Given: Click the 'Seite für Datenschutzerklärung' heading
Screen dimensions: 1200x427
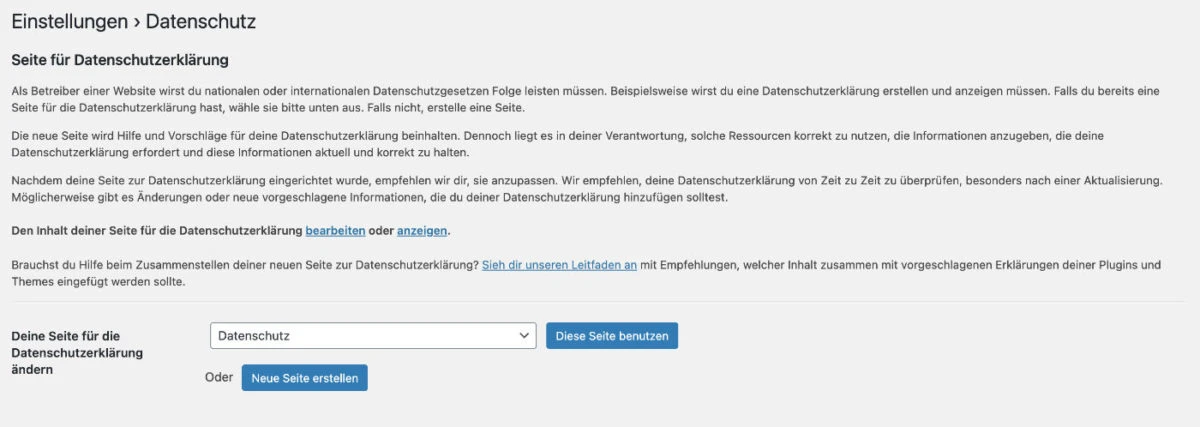Looking at the screenshot, I should click(x=120, y=60).
